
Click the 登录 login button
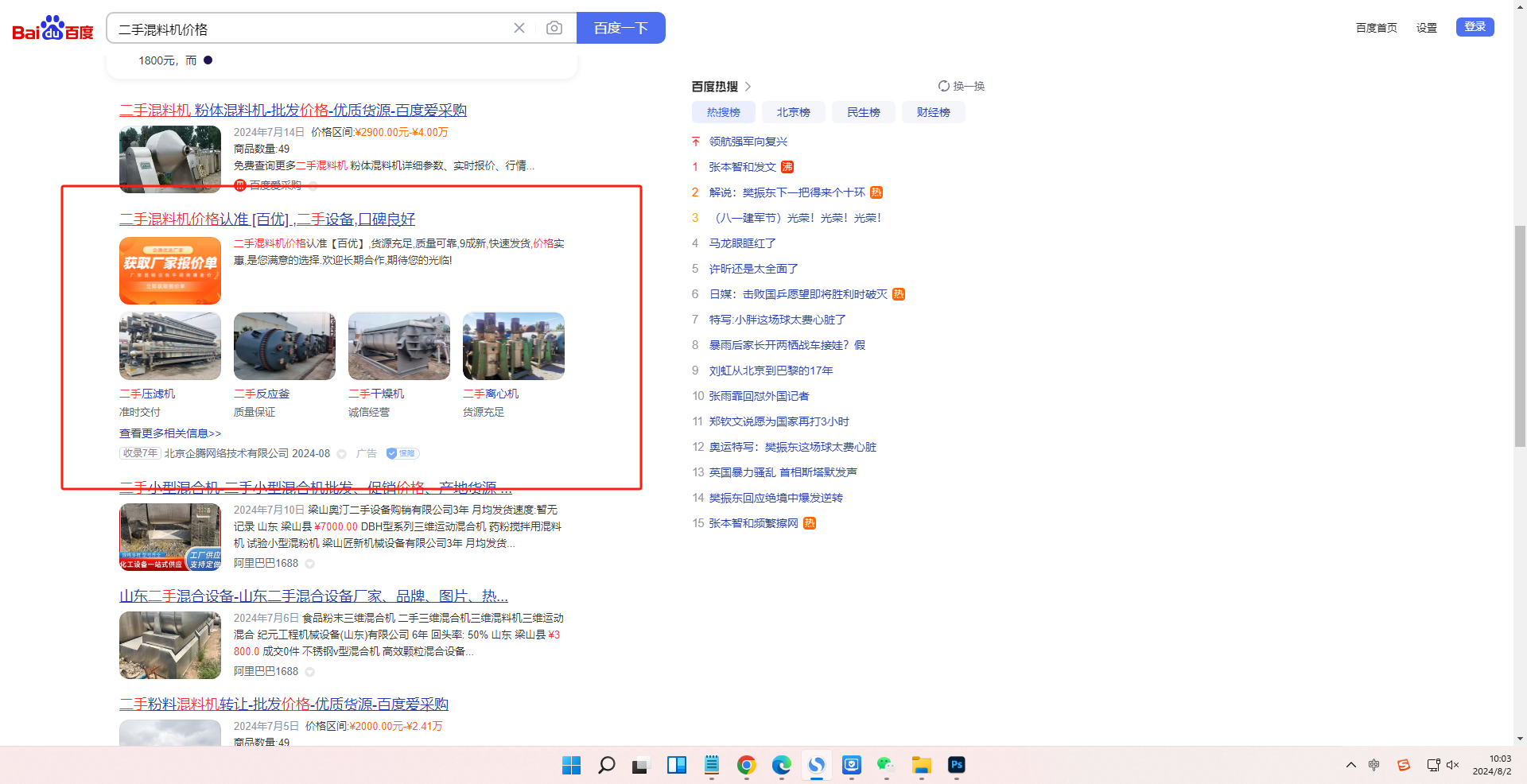point(1475,27)
